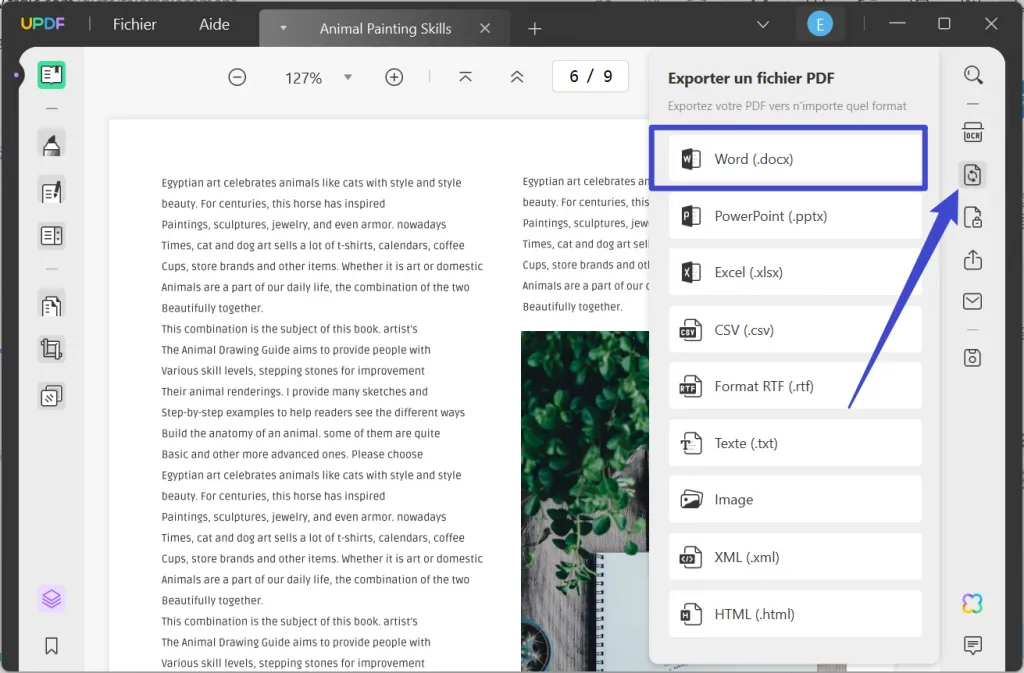Open the search tool

coord(973,75)
